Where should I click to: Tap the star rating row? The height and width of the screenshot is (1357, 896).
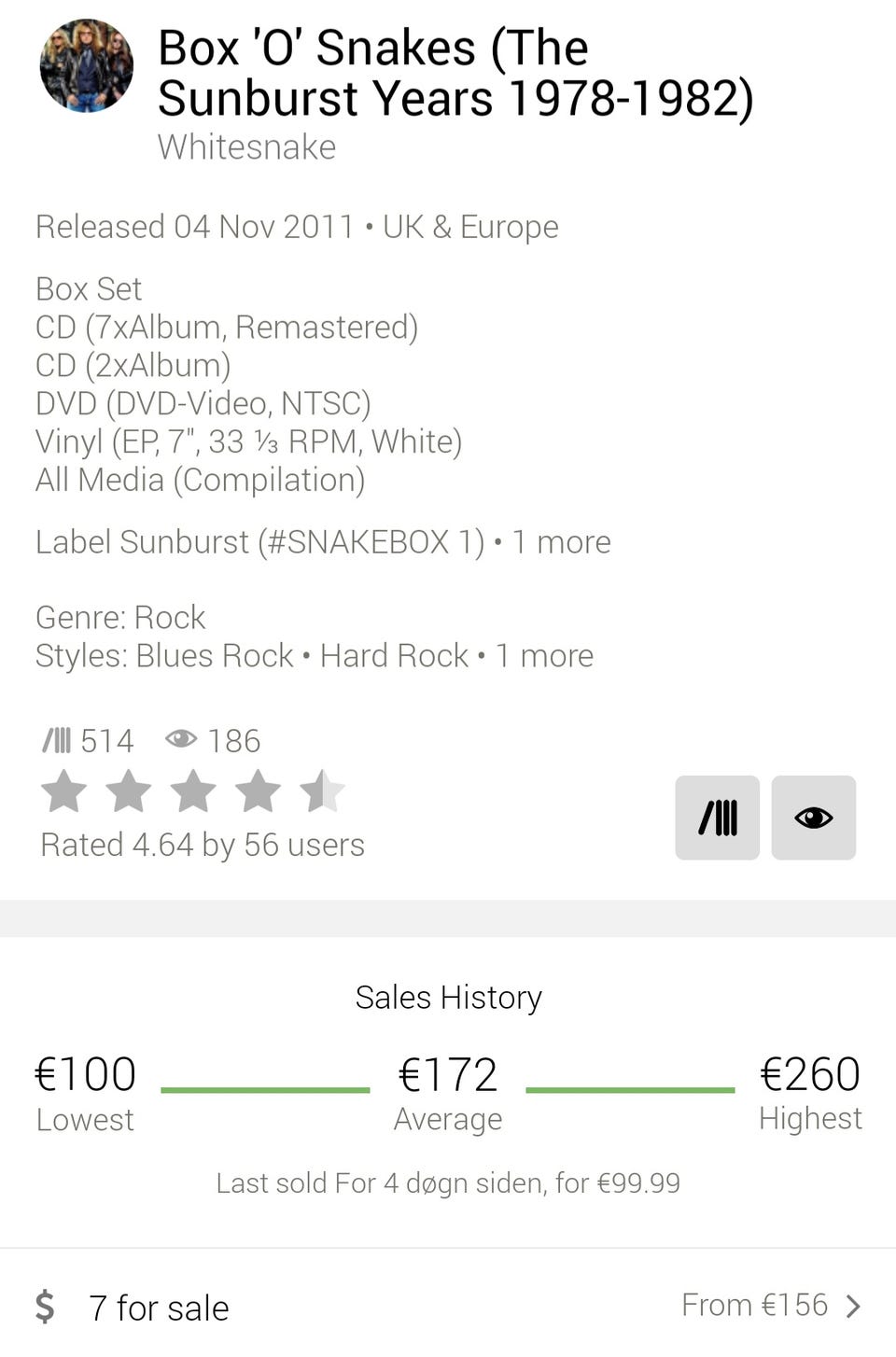click(x=193, y=791)
